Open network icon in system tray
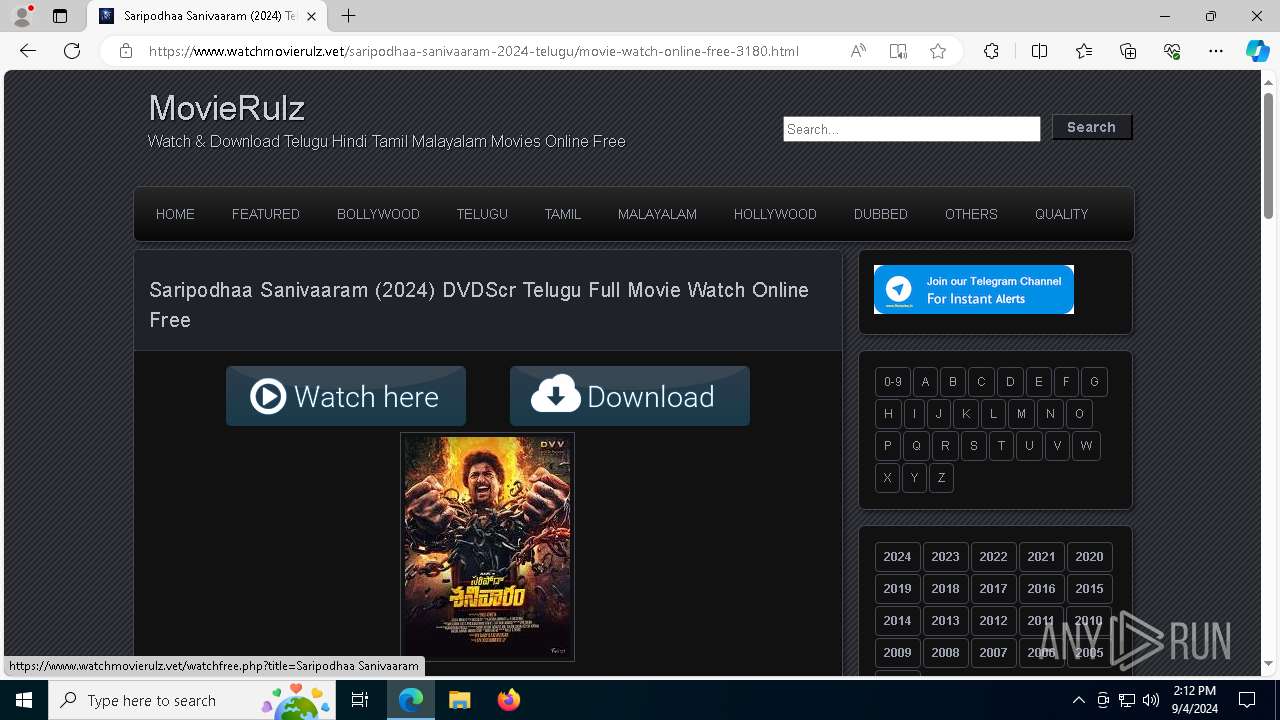 point(1127,700)
